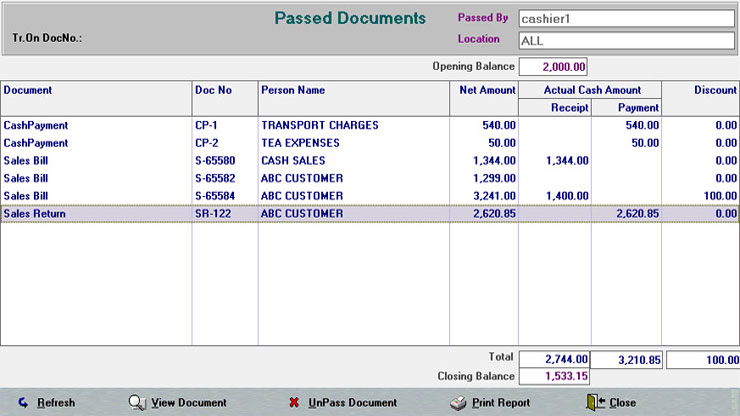Click the Actual Cash Amount header
Screen dimensions: 740x416
coord(592,90)
